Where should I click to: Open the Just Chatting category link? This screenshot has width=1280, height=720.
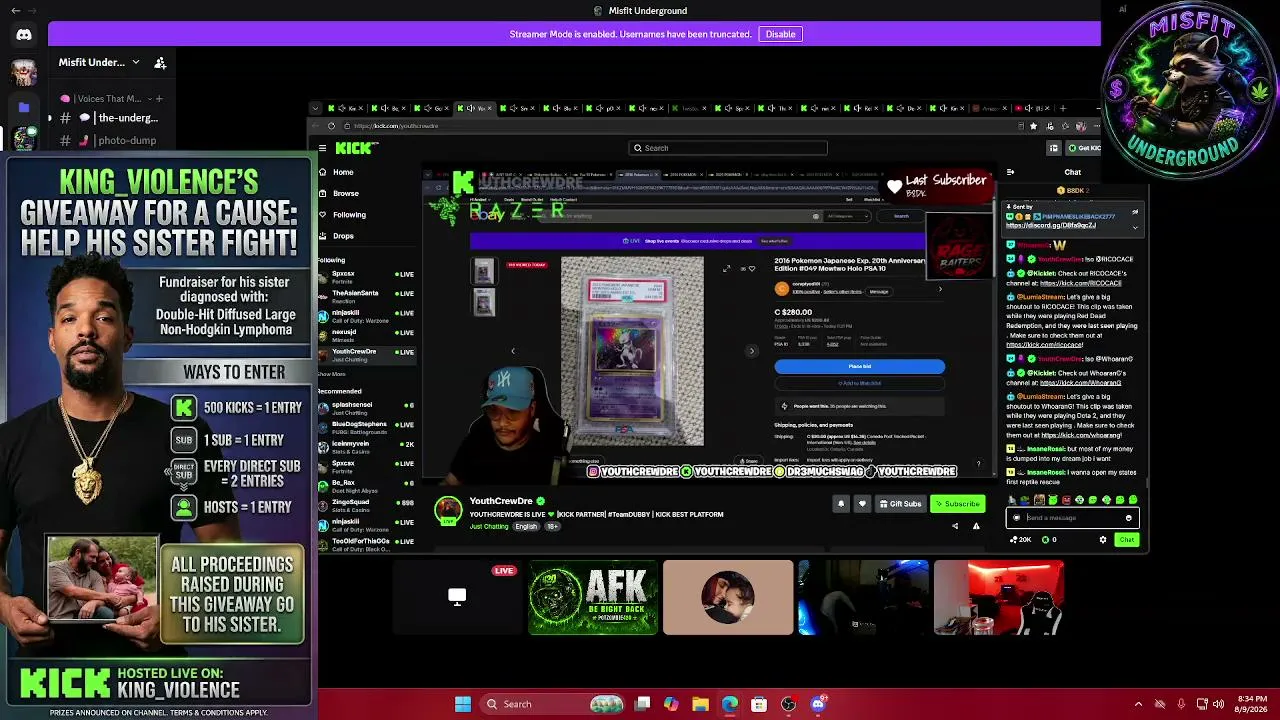490,526
